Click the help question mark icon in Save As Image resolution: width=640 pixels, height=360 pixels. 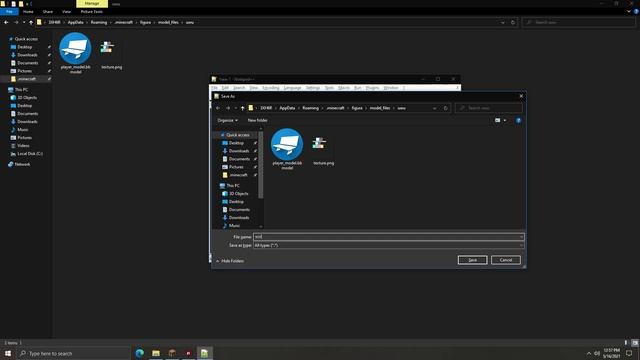tap(518, 120)
